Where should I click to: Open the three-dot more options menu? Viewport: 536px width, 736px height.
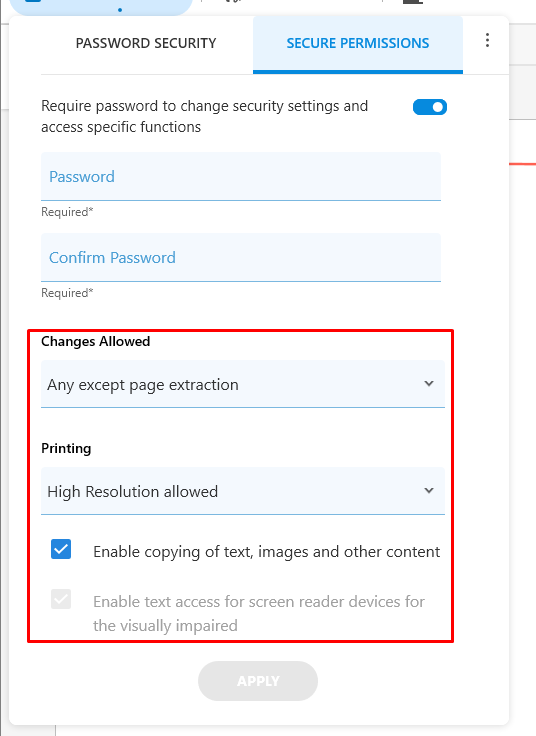pos(487,40)
